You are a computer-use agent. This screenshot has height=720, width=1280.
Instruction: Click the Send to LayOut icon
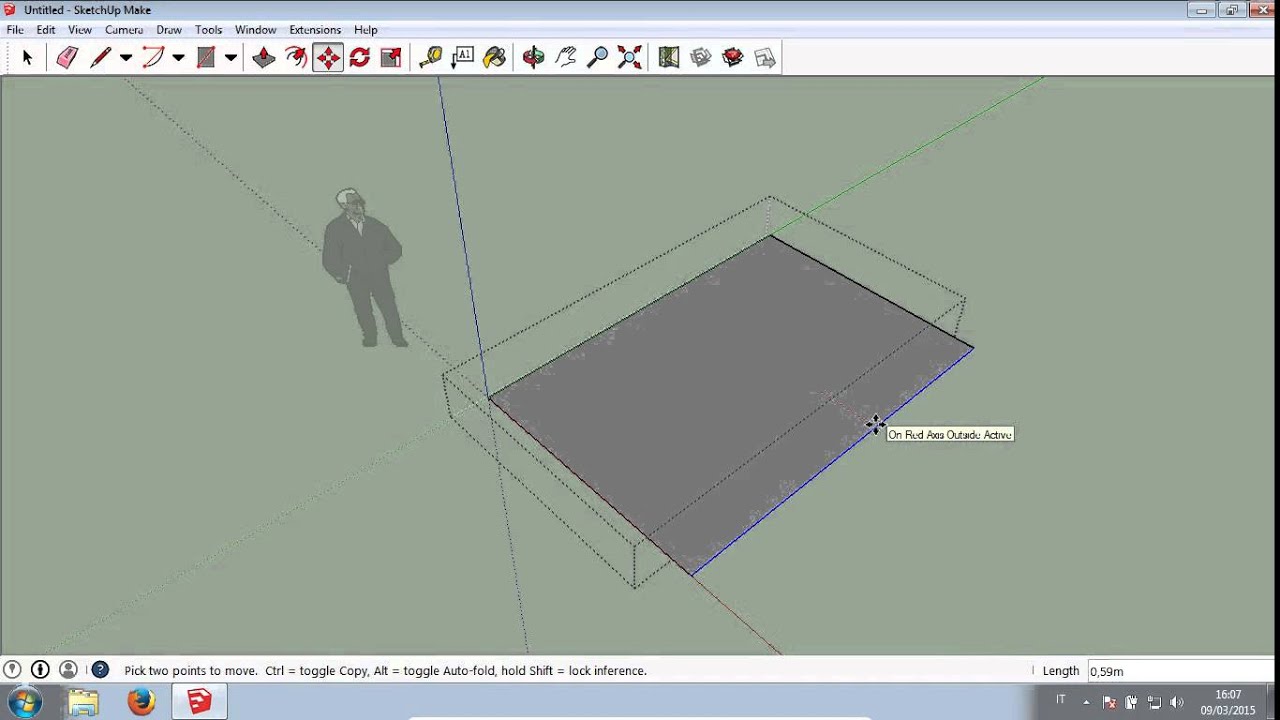[x=765, y=58]
